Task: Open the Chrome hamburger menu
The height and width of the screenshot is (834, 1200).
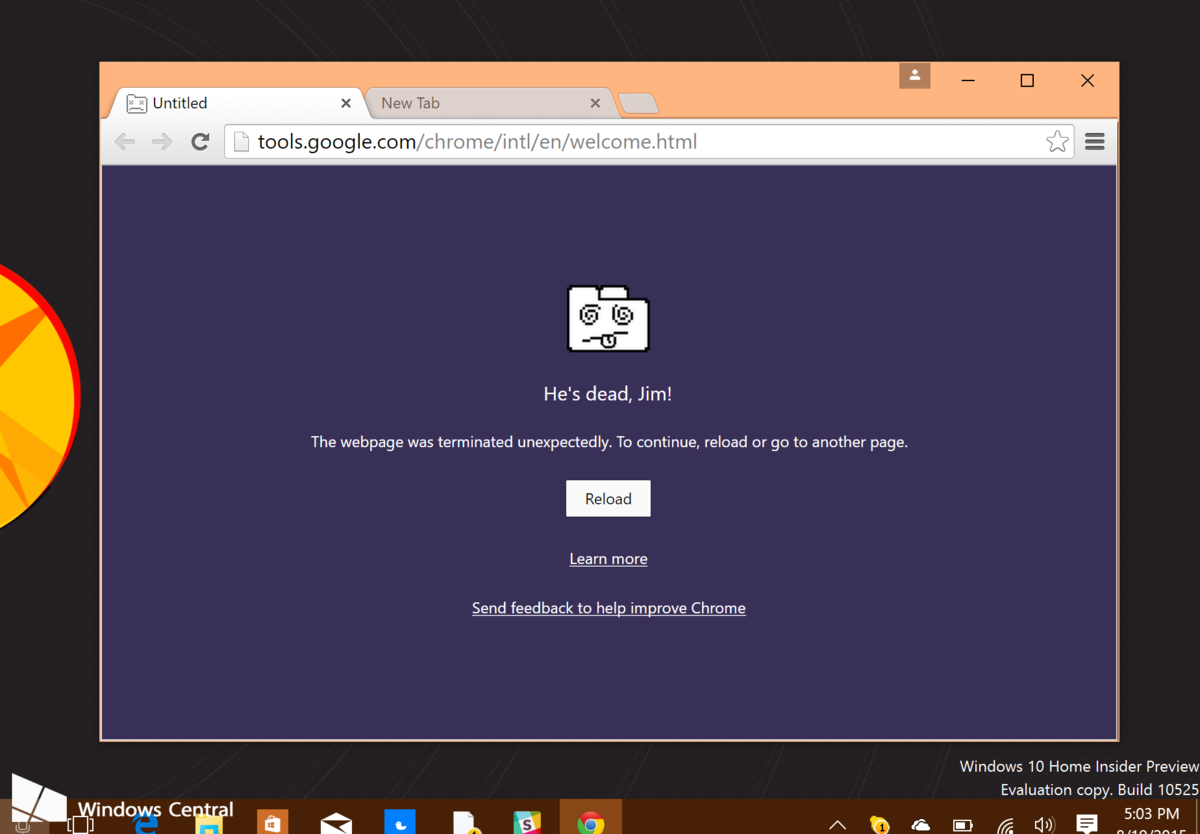Action: [x=1095, y=142]
